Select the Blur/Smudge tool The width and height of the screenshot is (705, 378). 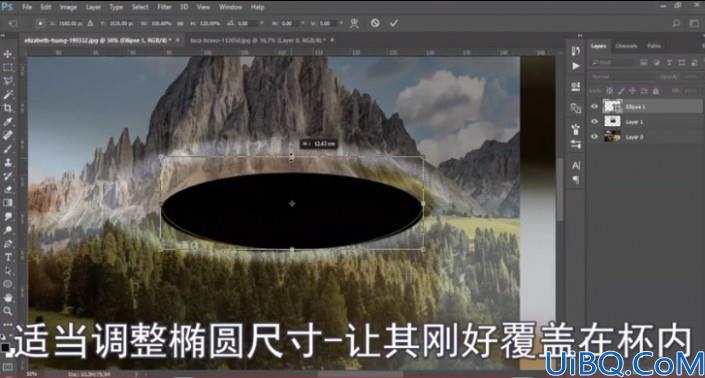coord(8,216)
